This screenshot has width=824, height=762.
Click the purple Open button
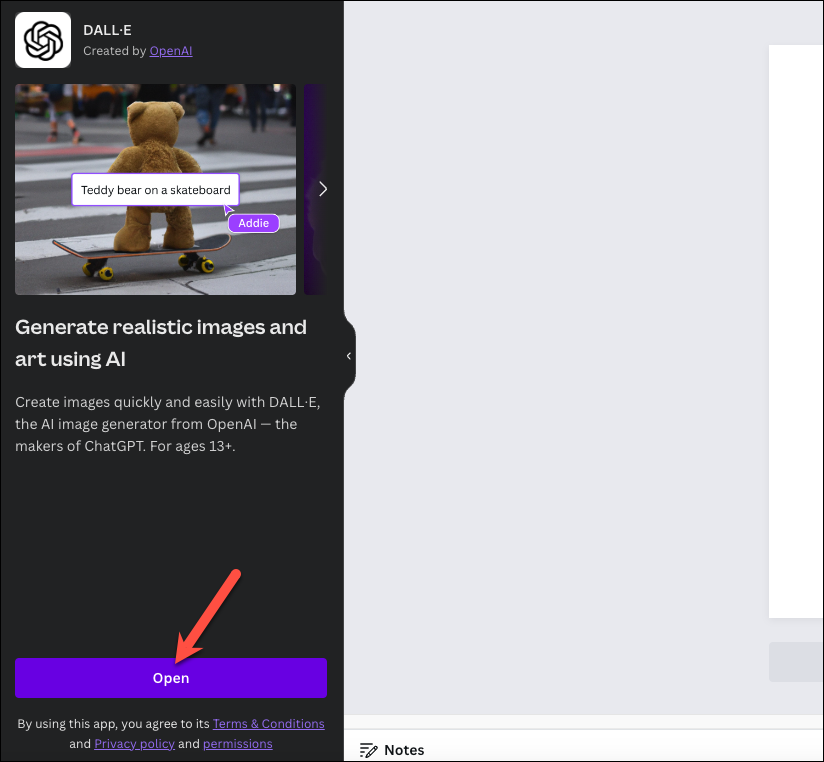171,678
